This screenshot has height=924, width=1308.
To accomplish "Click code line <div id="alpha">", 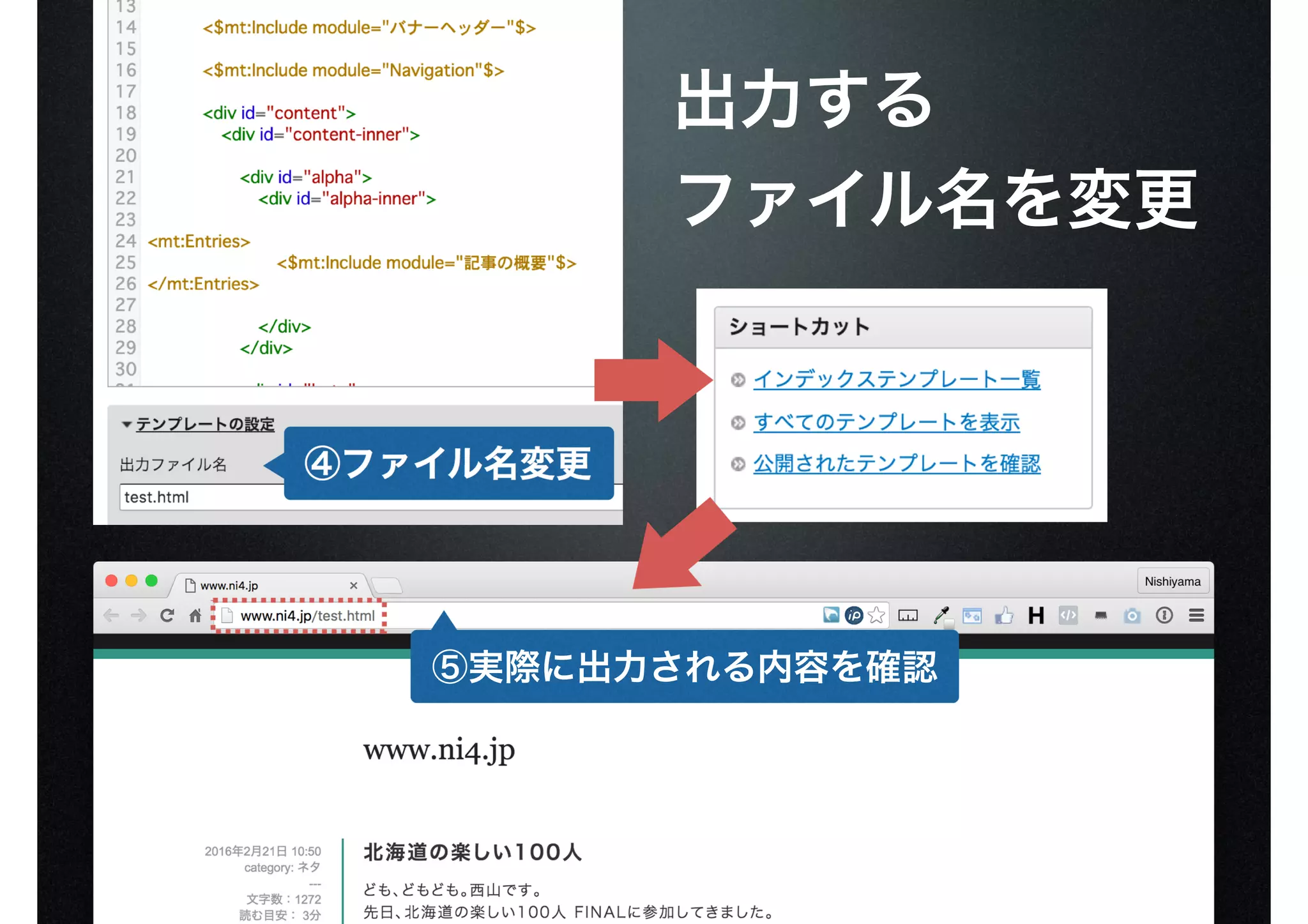I will pos(306,178).
